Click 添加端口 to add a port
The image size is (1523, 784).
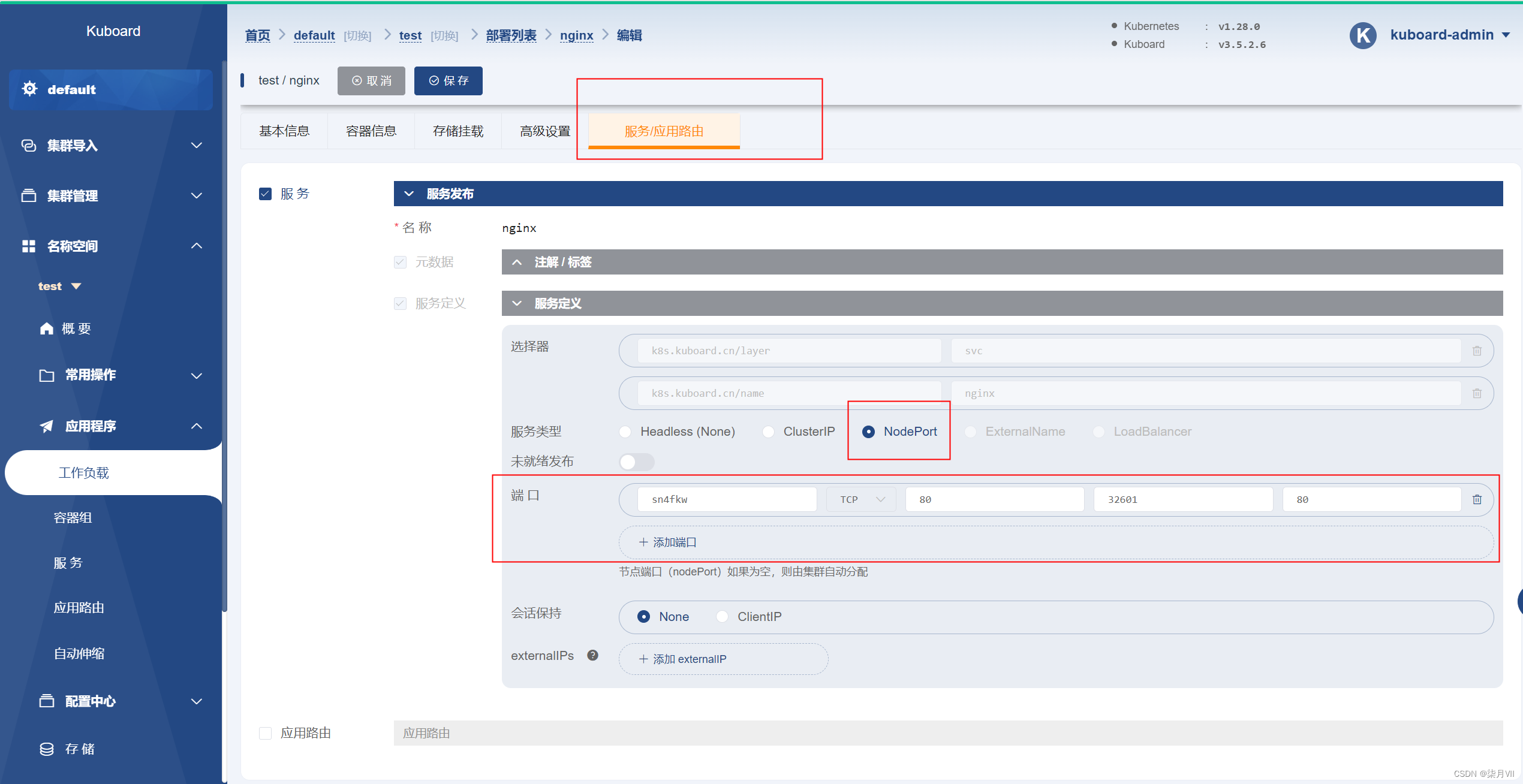pyautogui.click(x=667, y=542)
